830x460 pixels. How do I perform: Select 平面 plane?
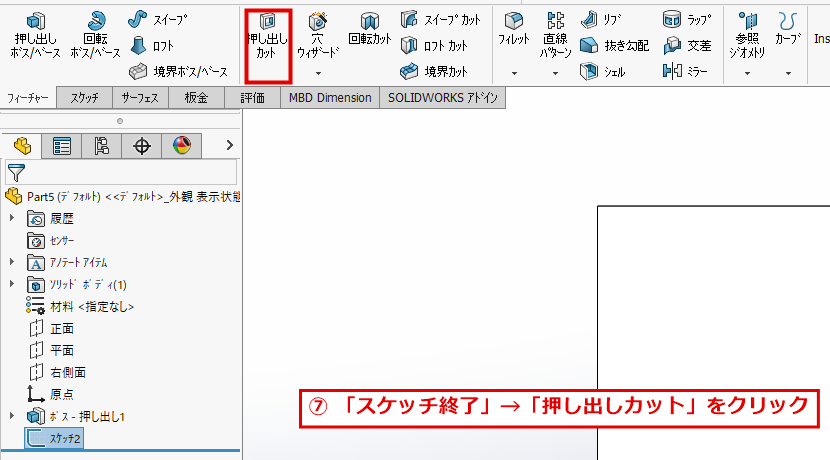[51, 350]
